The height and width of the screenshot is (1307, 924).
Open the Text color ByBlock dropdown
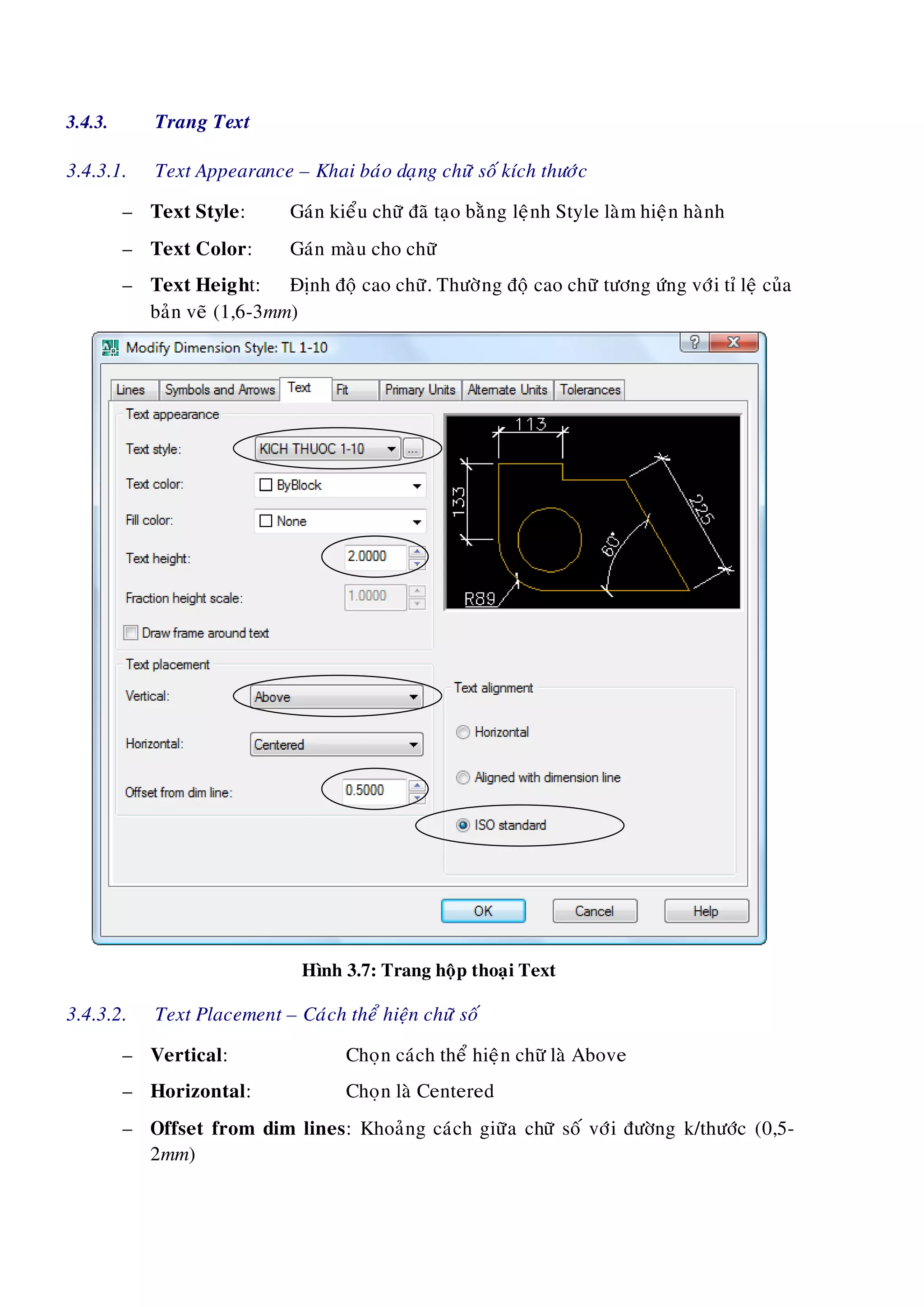(x=340, y=485)
